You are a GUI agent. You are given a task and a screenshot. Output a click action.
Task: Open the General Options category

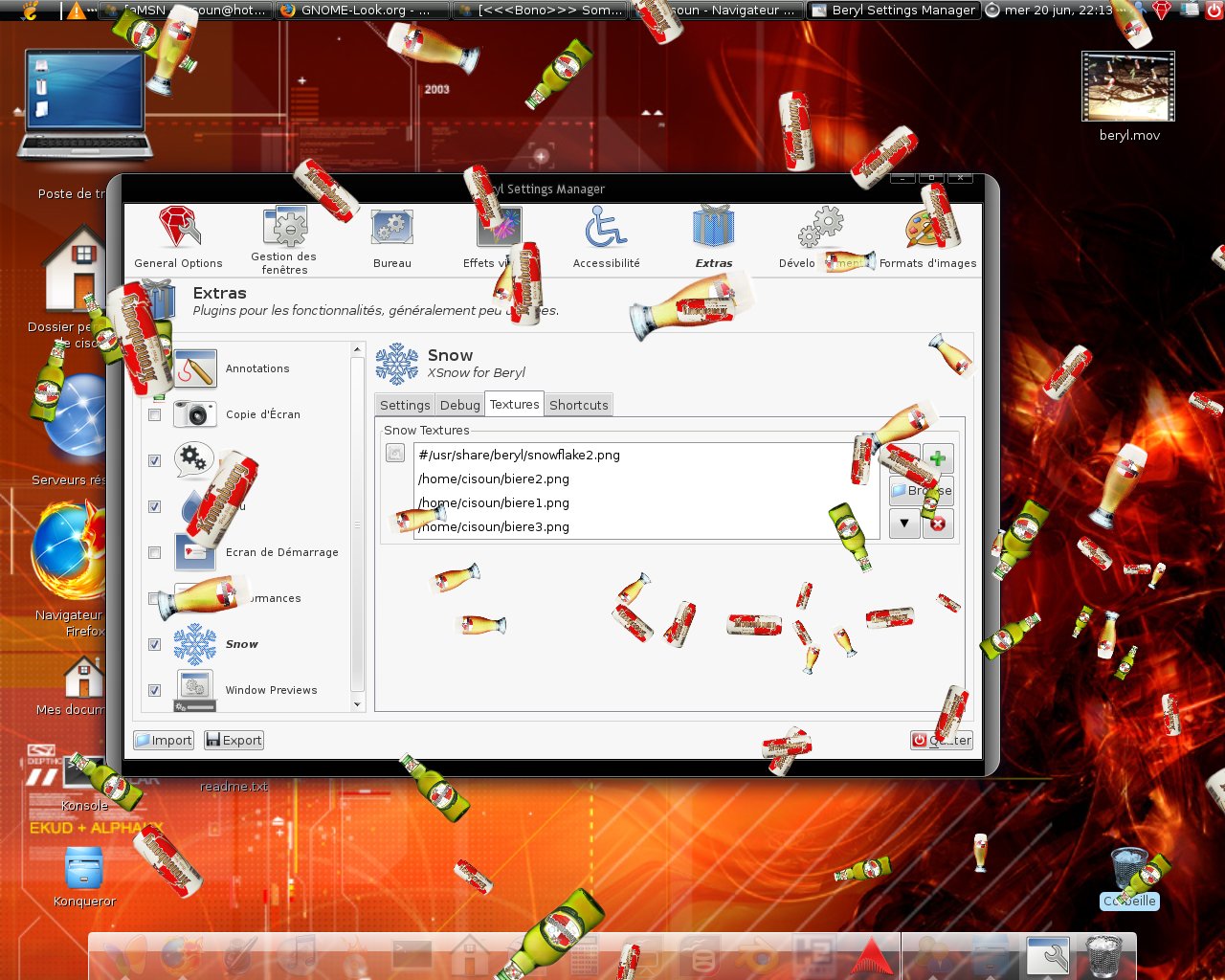click(178, 238)
